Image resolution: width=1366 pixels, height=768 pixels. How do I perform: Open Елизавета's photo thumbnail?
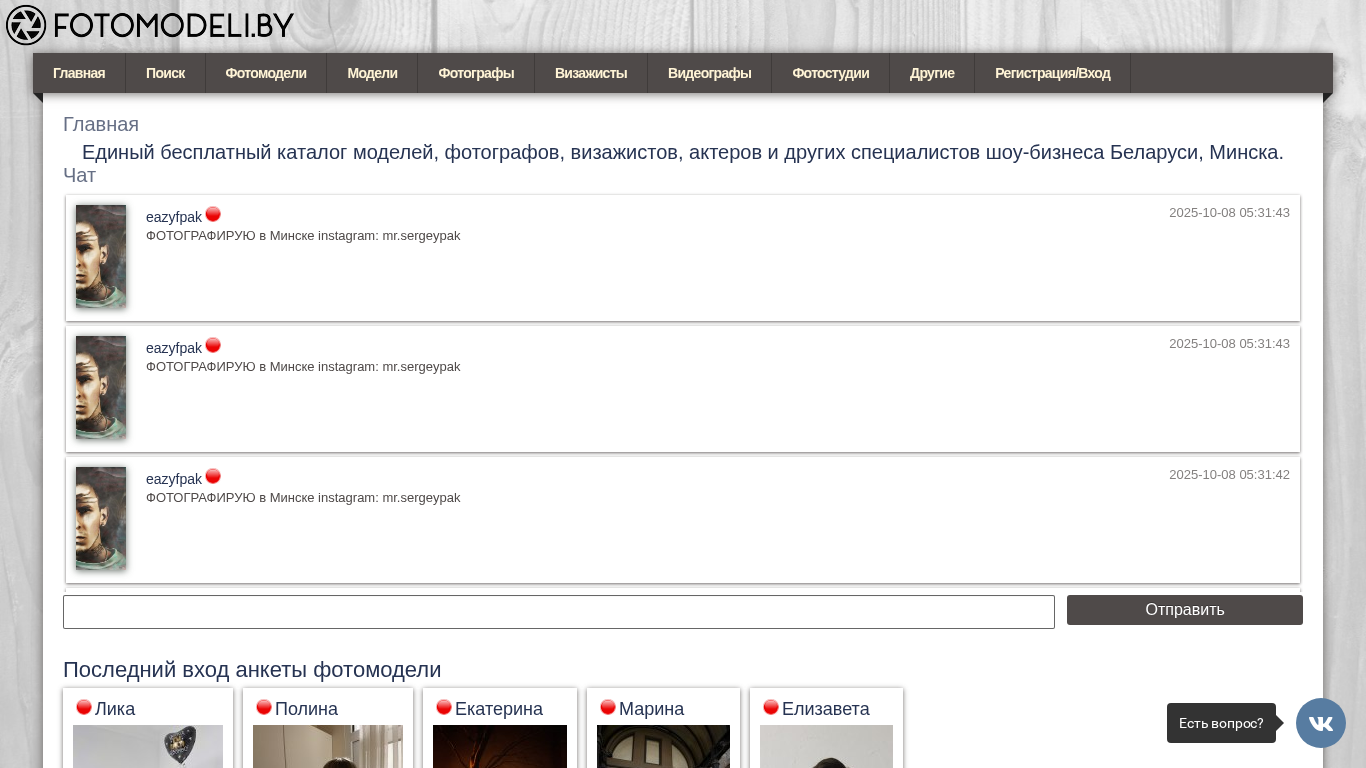[x=826, y=746]
